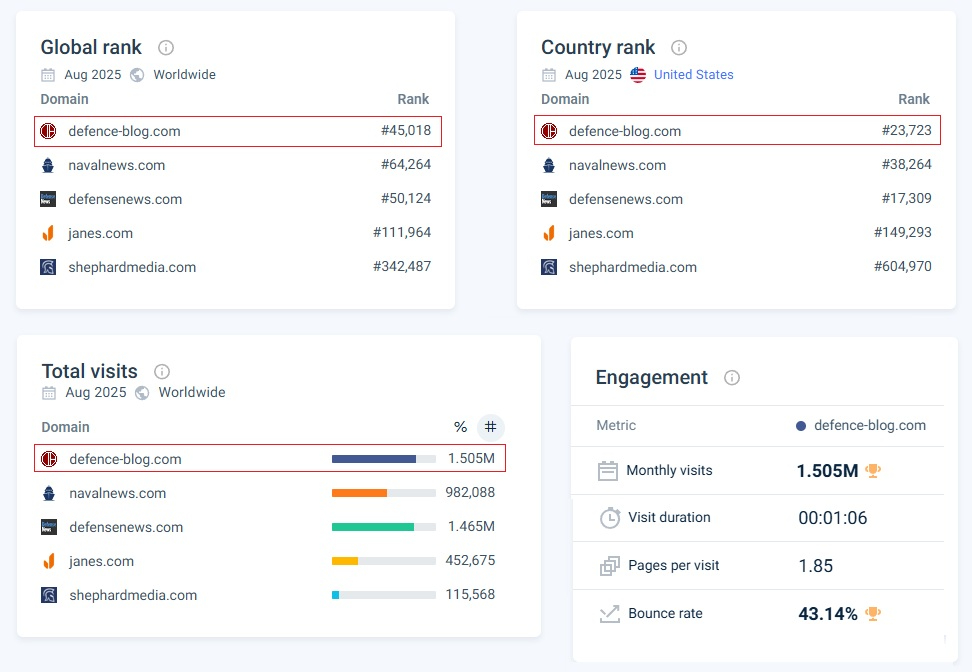Click the calendar icon in Global rank card
This screenshot has height=672, width=972.
tap(48, 75)
